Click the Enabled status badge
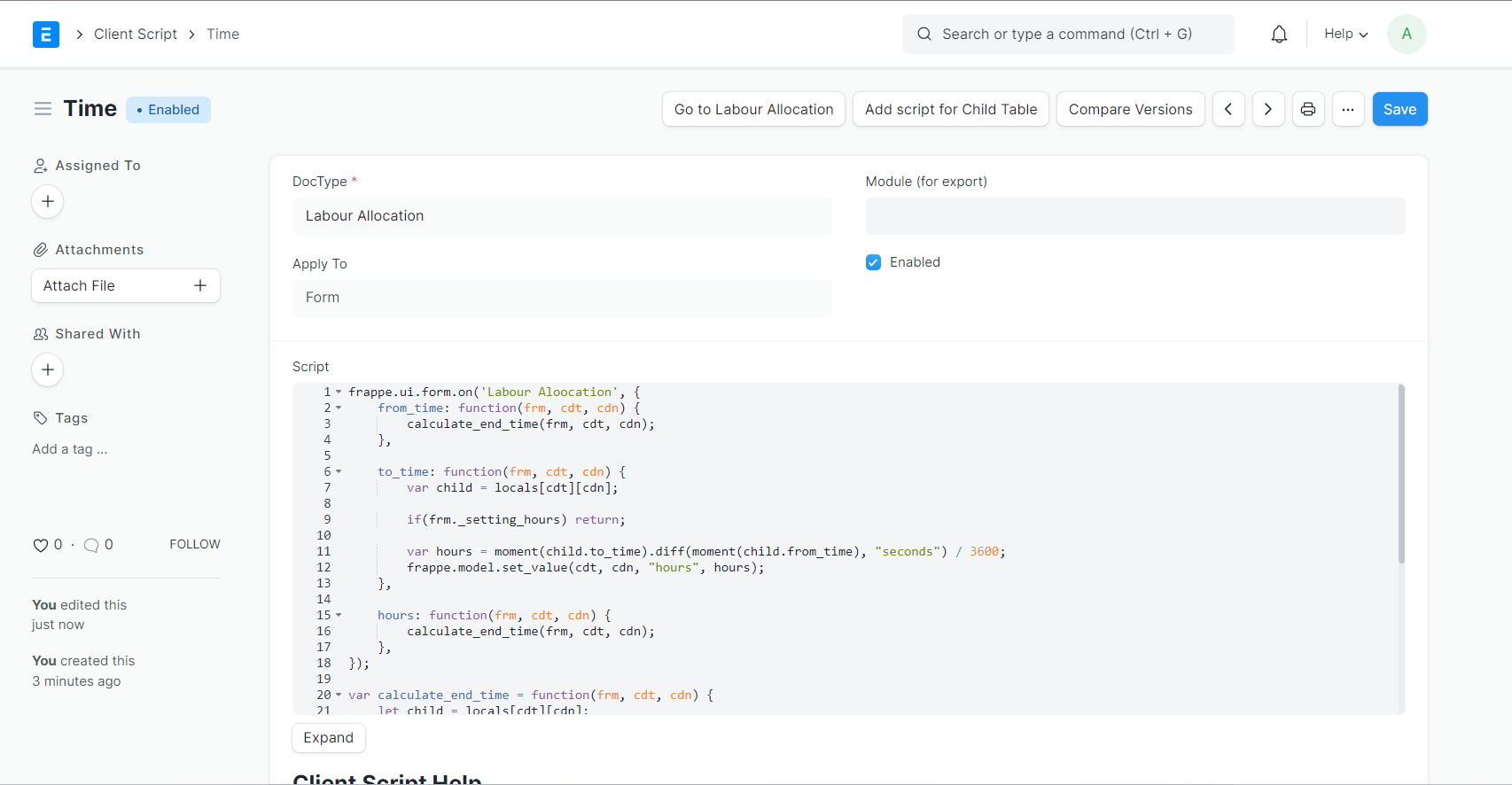 coord(168,110)
